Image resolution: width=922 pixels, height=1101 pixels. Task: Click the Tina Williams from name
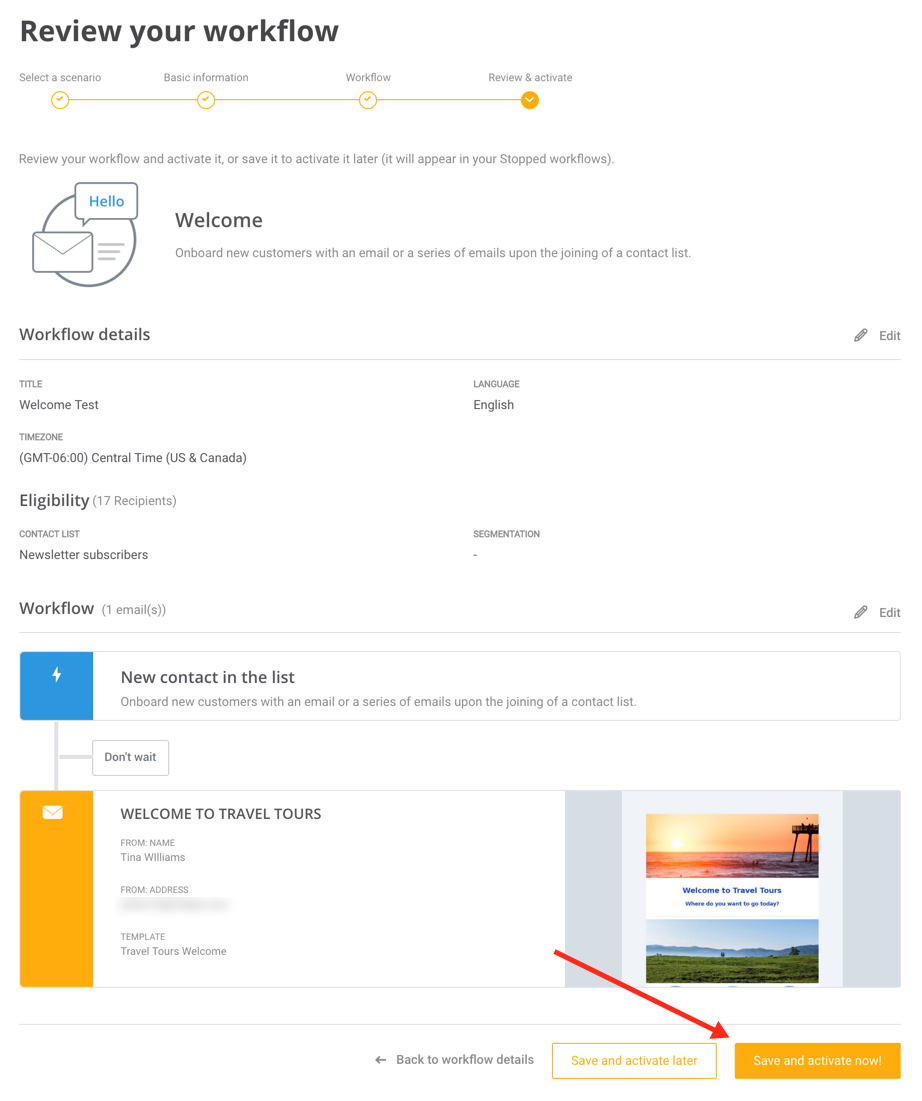[x=153, y=857]
